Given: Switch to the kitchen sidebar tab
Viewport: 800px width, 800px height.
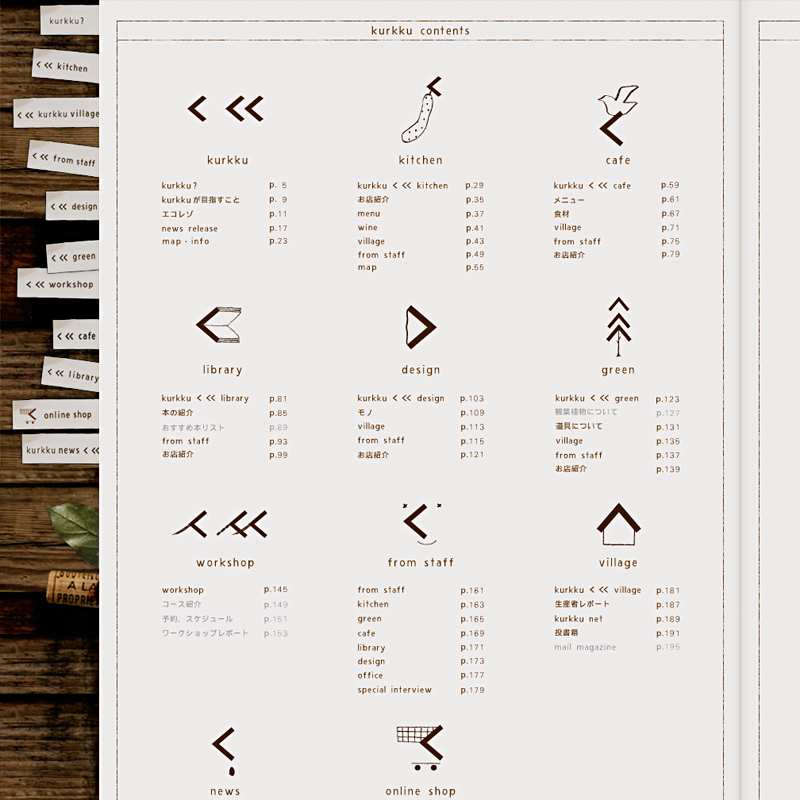Looking at the screenshot, I should click(64, 67).
